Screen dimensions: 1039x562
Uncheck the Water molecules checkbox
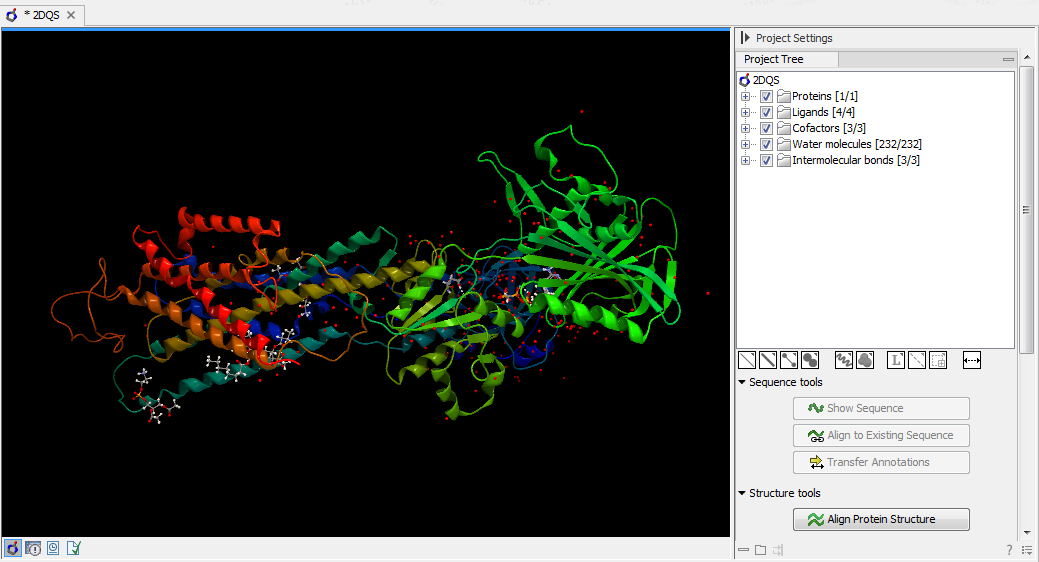point(767,144)
